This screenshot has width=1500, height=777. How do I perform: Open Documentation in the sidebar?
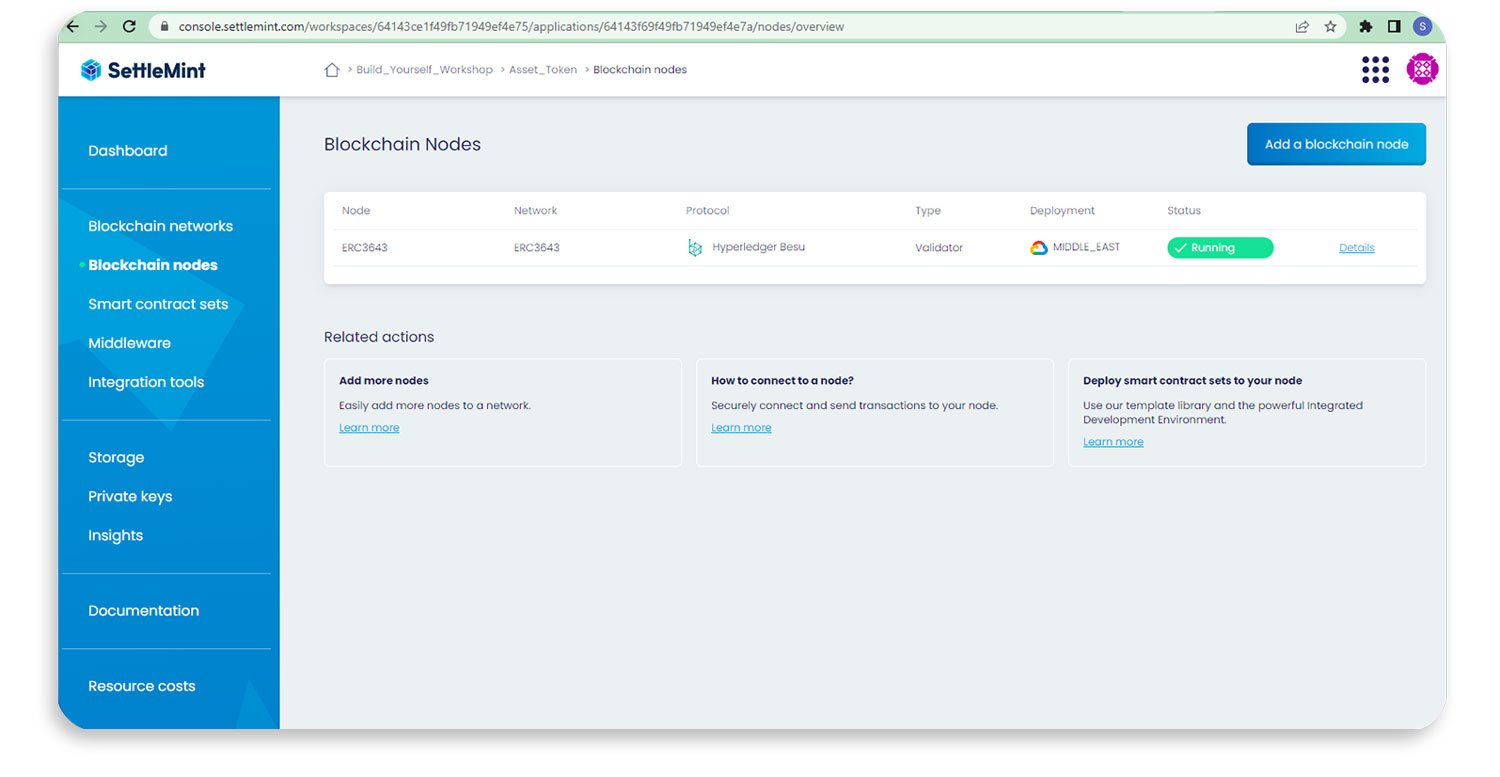click(143, 611)
